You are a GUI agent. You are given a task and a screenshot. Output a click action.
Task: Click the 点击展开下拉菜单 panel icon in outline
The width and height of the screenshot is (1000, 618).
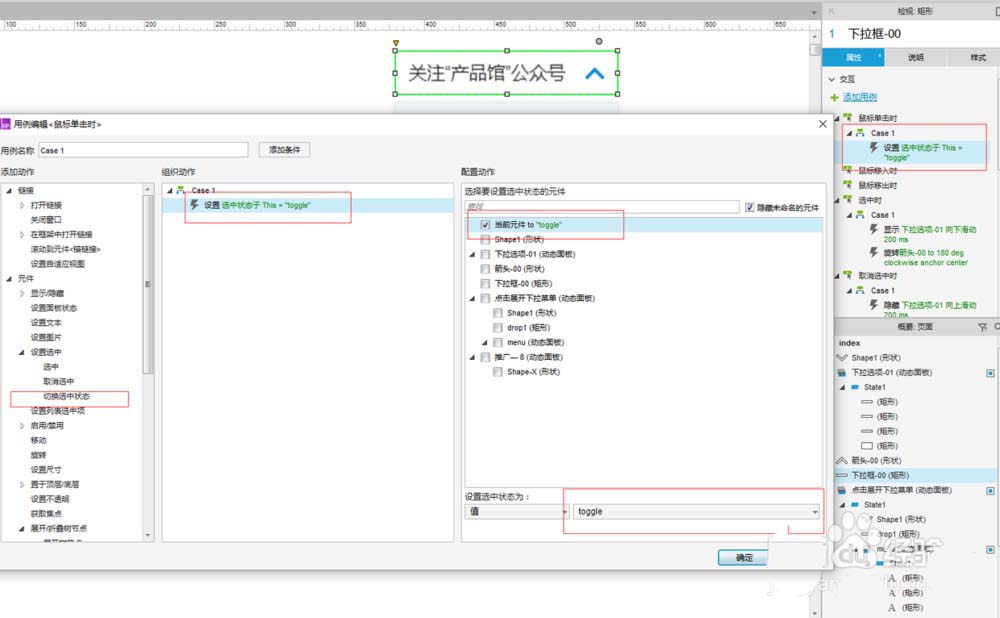[x=842, y=490]
